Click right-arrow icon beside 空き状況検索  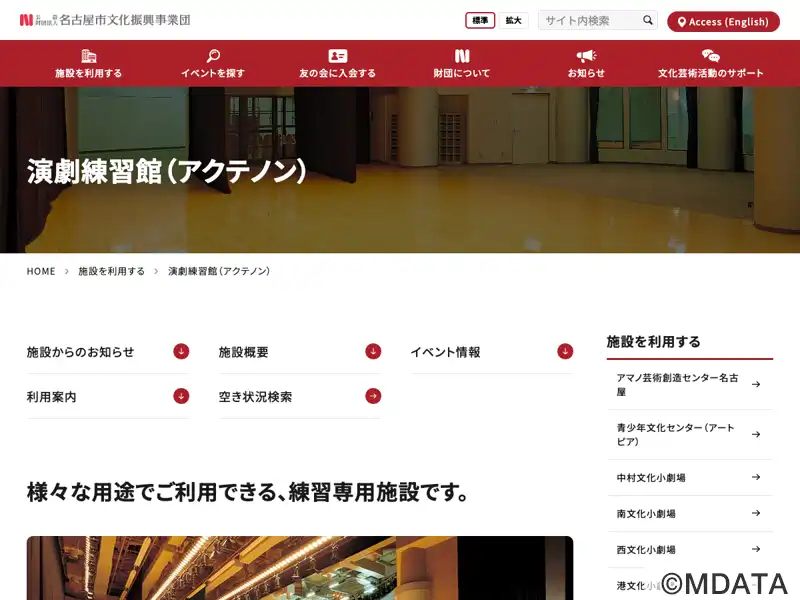(373, 396)
